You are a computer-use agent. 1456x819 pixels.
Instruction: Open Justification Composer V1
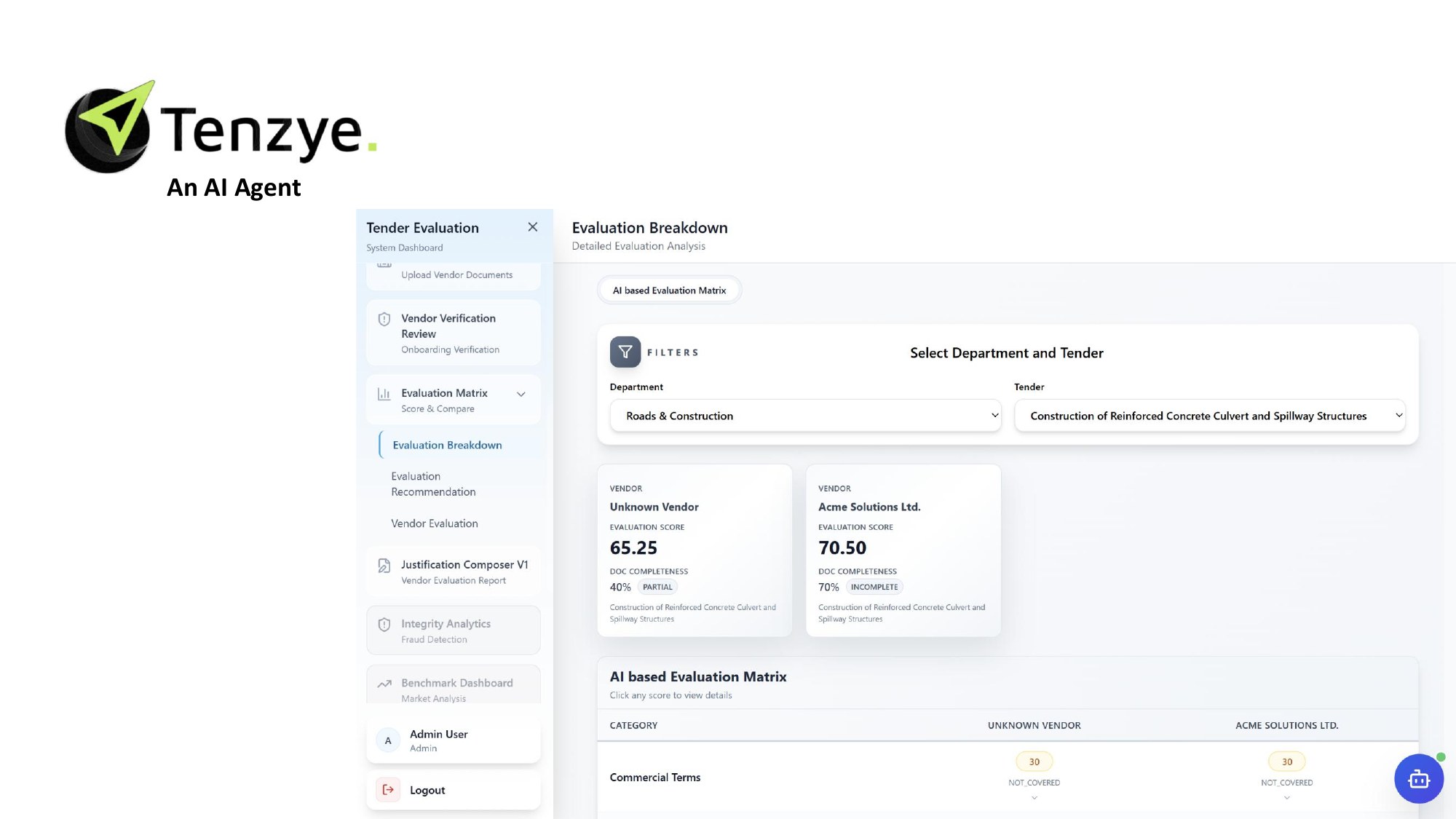454,571
